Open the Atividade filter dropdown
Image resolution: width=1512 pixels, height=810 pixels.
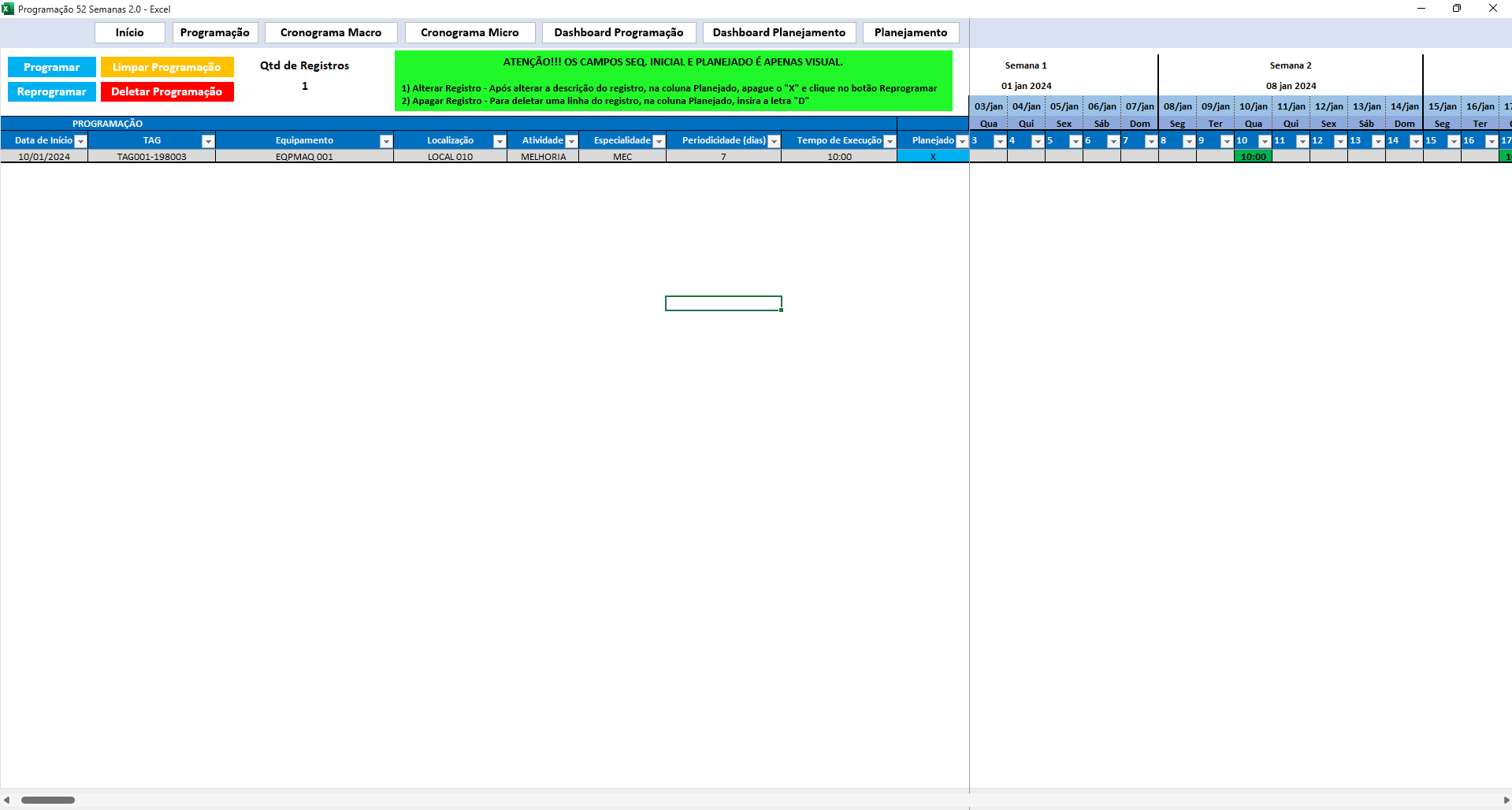tap(572, 141)
